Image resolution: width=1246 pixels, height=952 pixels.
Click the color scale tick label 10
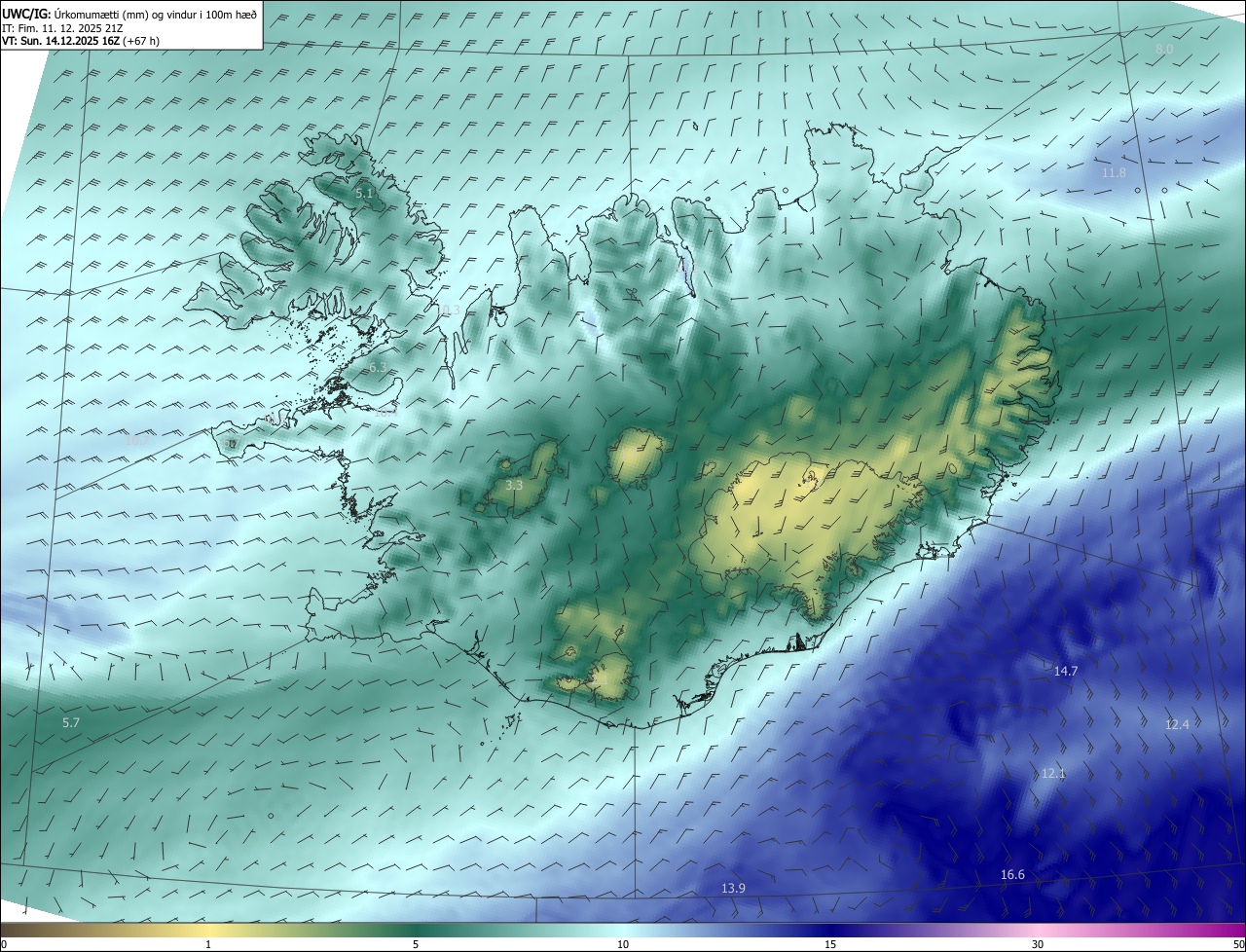click(x=623, y=944)
